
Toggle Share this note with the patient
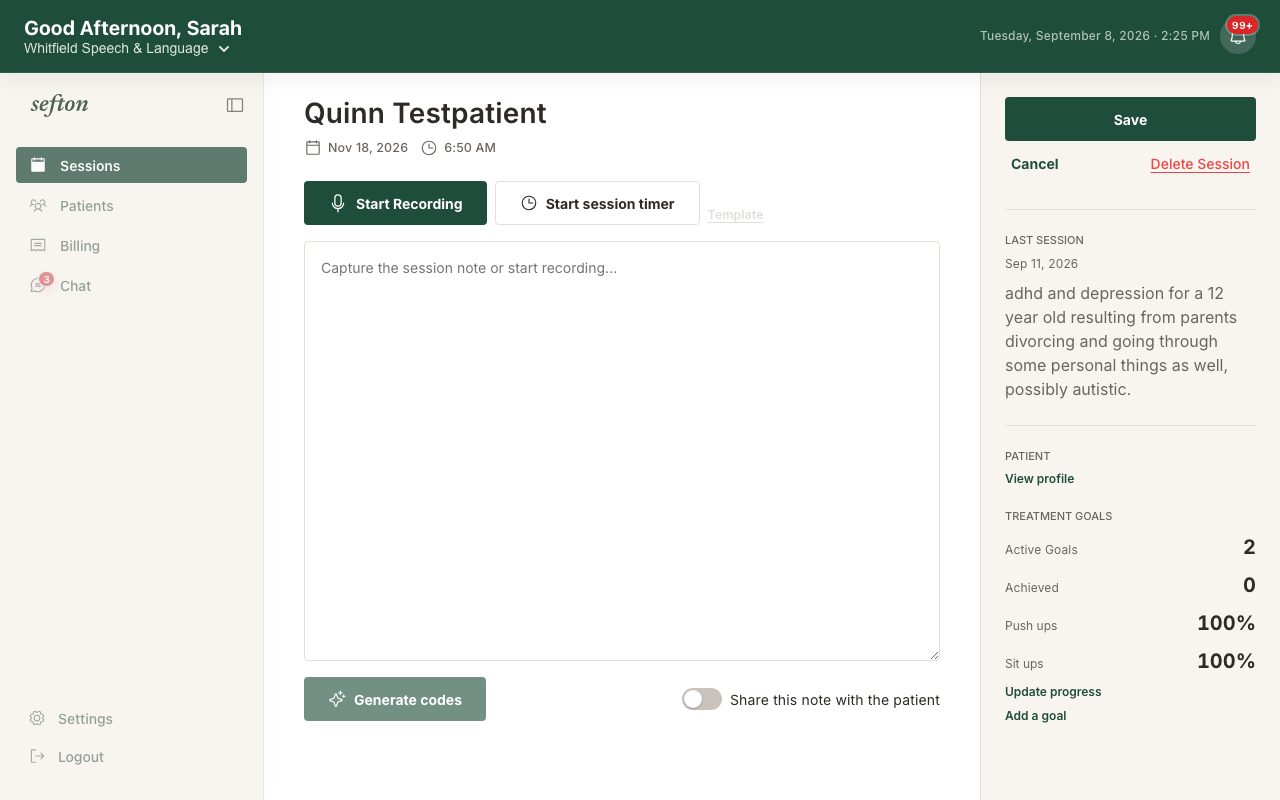702,699
